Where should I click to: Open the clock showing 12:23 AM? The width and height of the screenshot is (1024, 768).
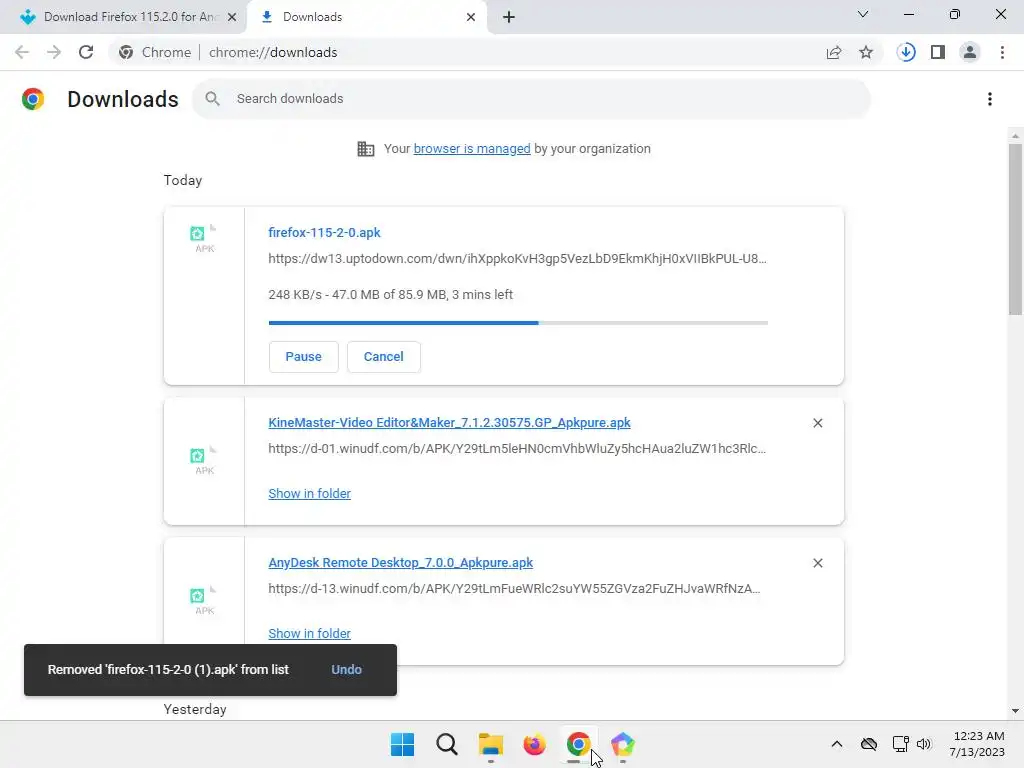click(977, 744)
